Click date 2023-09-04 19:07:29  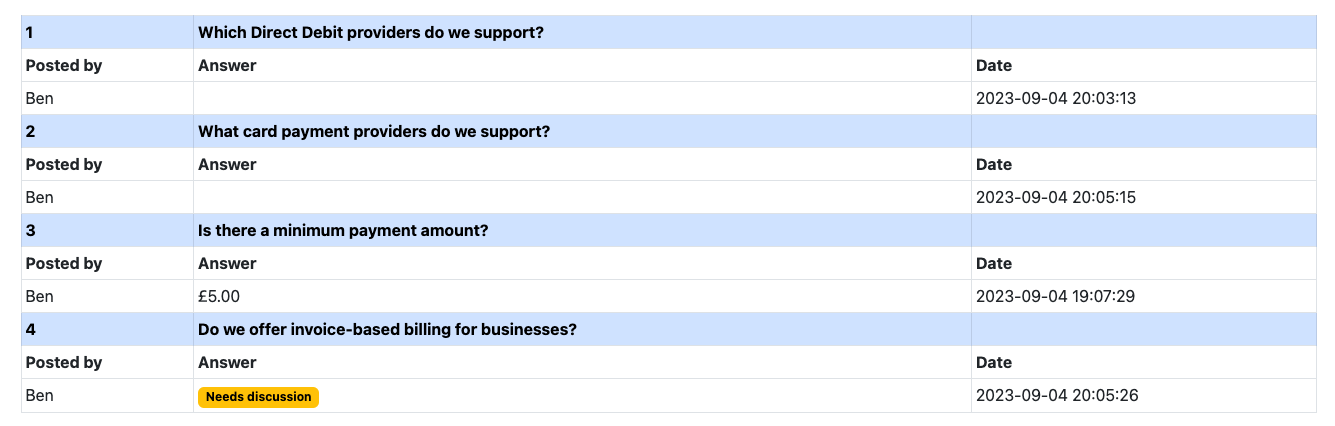[1055, 296]
